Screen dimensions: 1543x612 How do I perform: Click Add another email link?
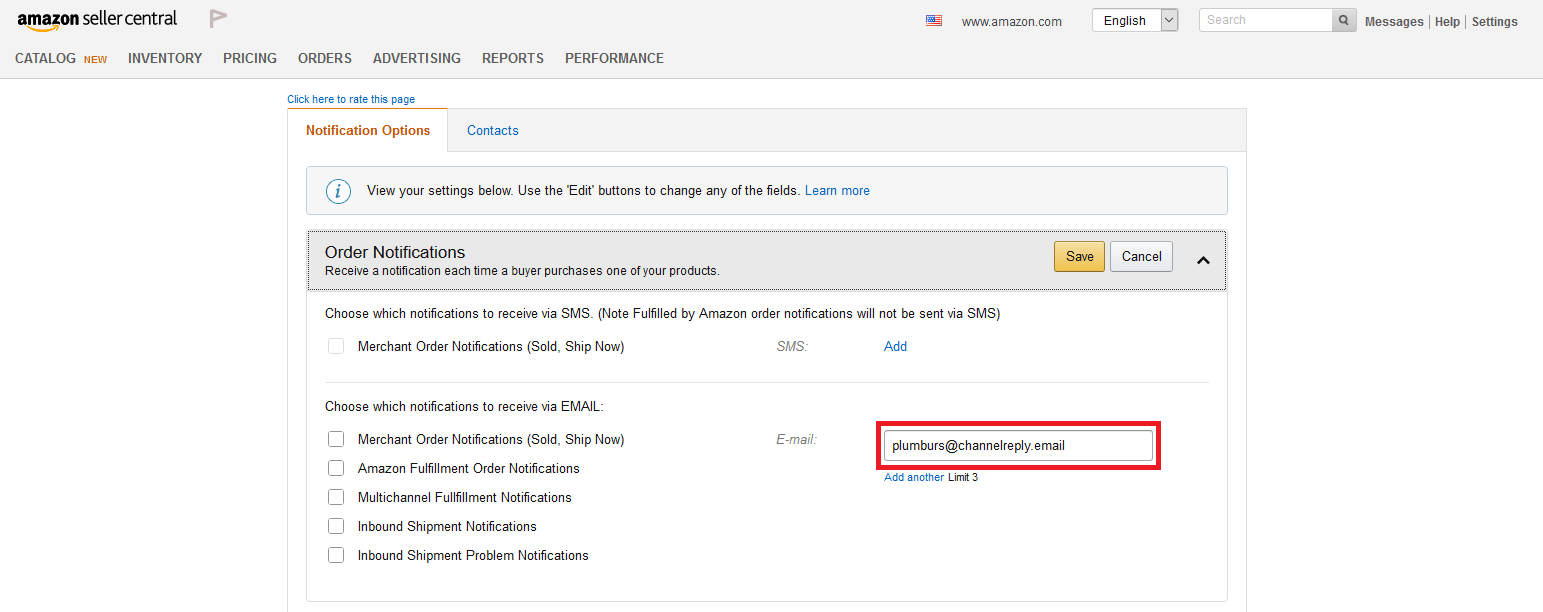[914, 477]
